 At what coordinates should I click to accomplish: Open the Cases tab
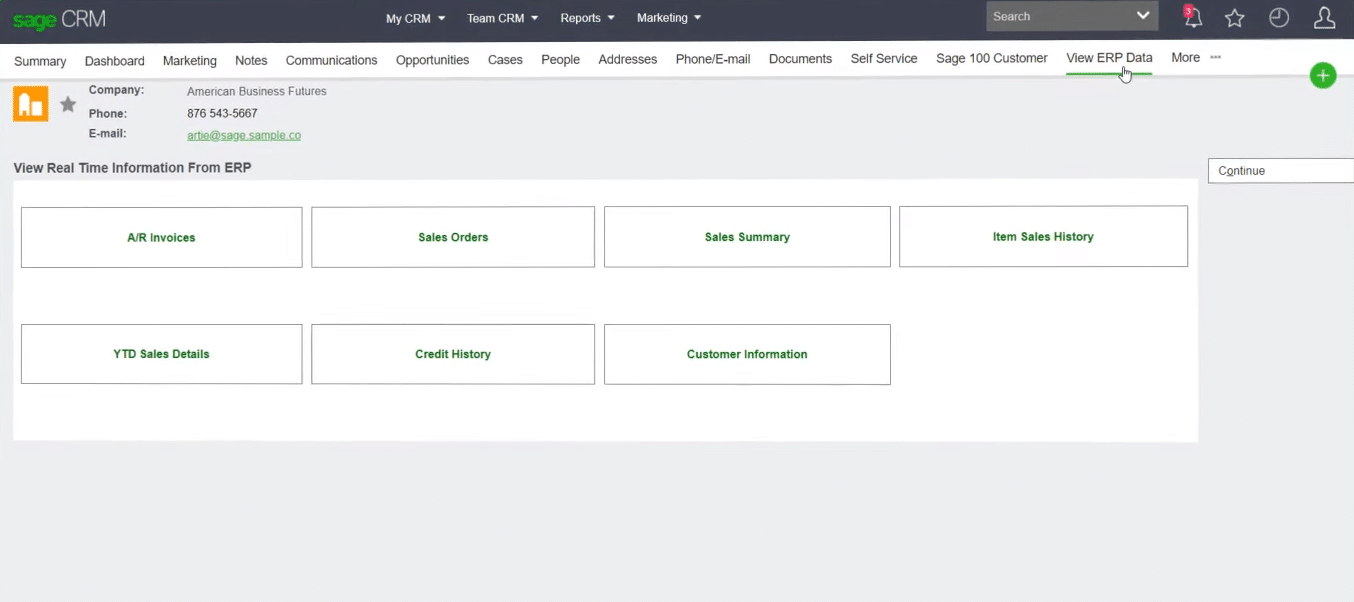pyautogui.click(x=505, y=60)
